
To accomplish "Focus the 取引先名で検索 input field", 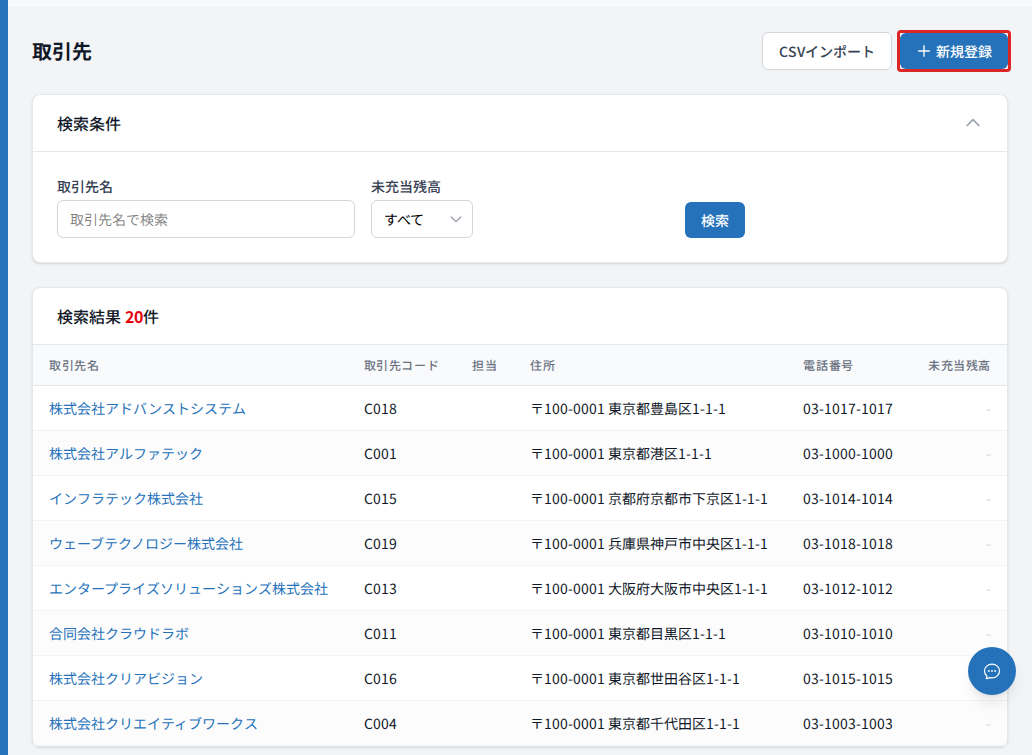I will [206, 219].
